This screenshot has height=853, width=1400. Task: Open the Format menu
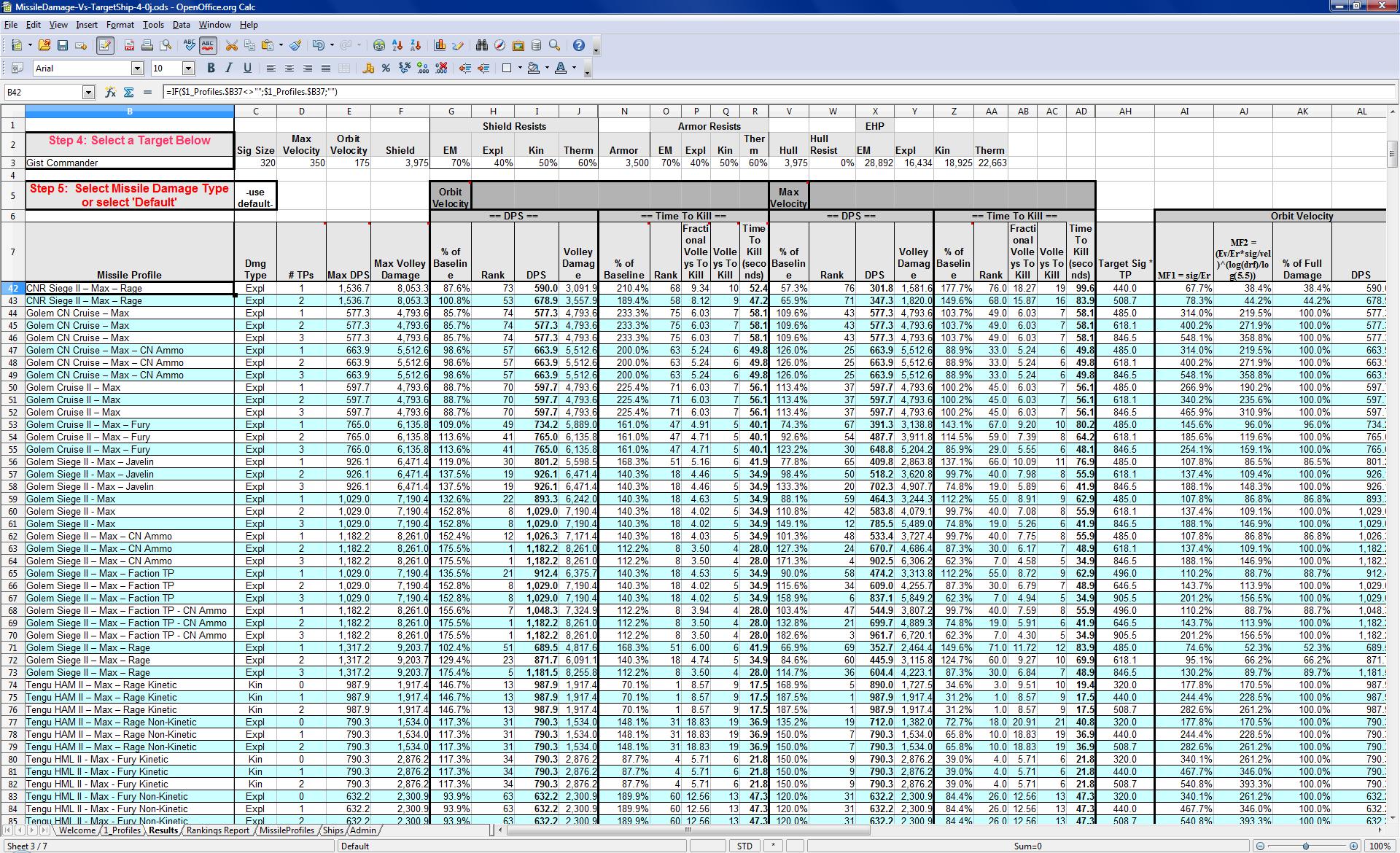click(x=120, y=24)
